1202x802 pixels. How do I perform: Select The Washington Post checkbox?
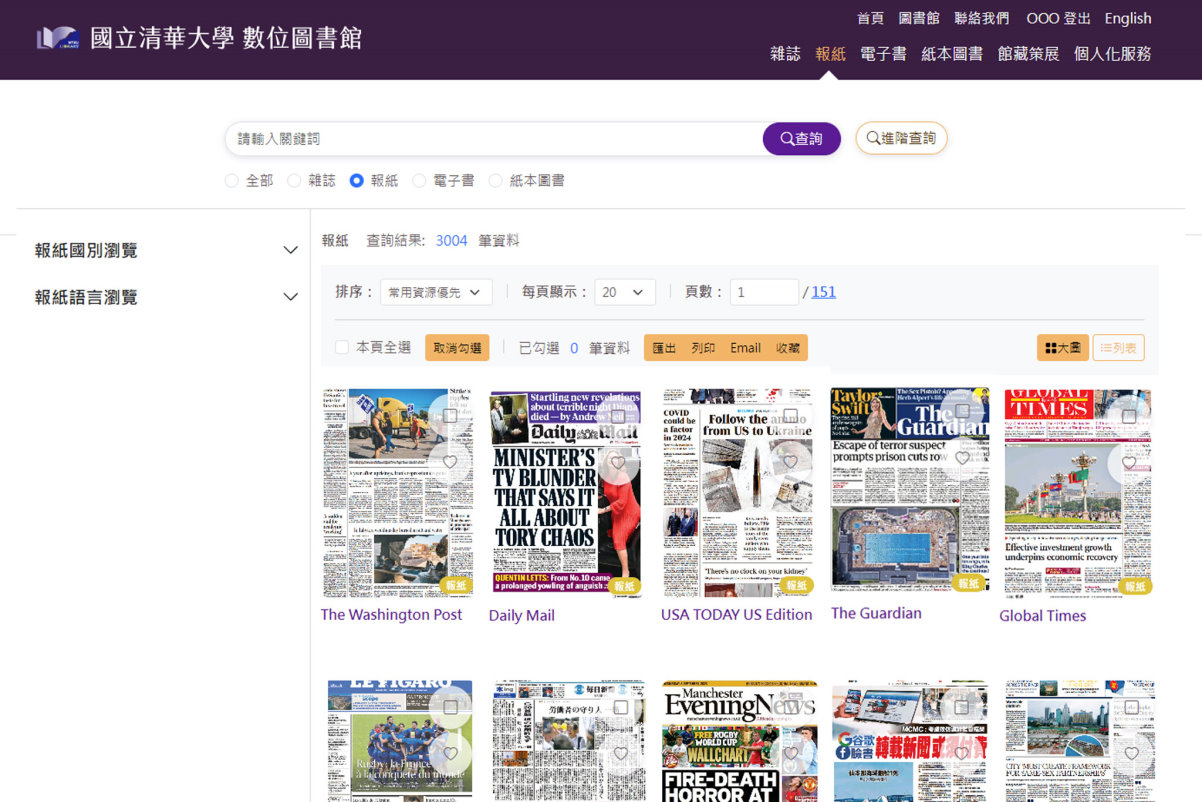(x=450, y=415)
